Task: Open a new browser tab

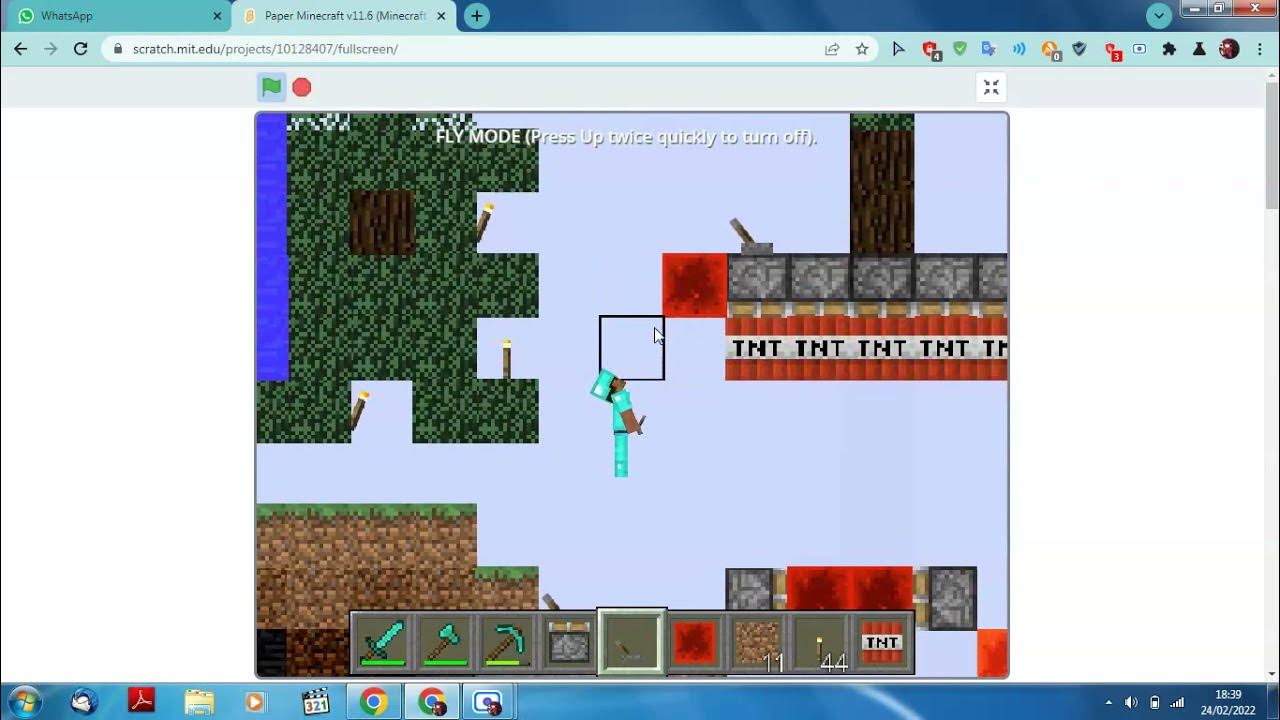Action: (477, 16)
